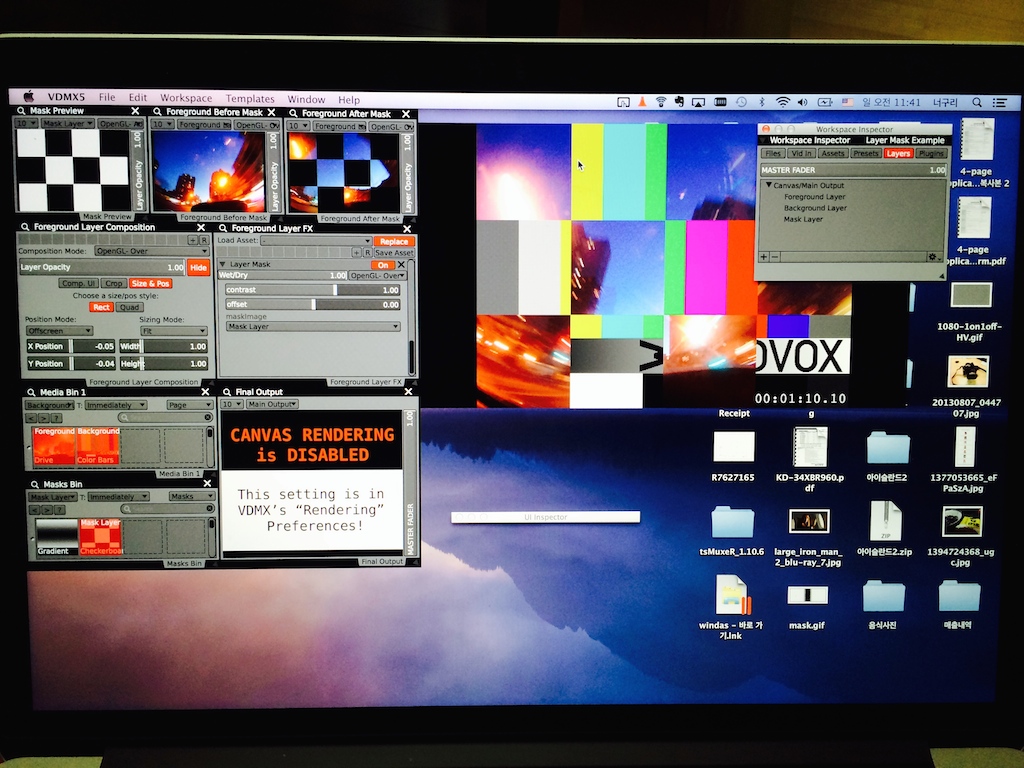Viewport: 1024px width, 768px height.
Task: Click the R button in Foreground Layer FX
Action: click(368, 253)
